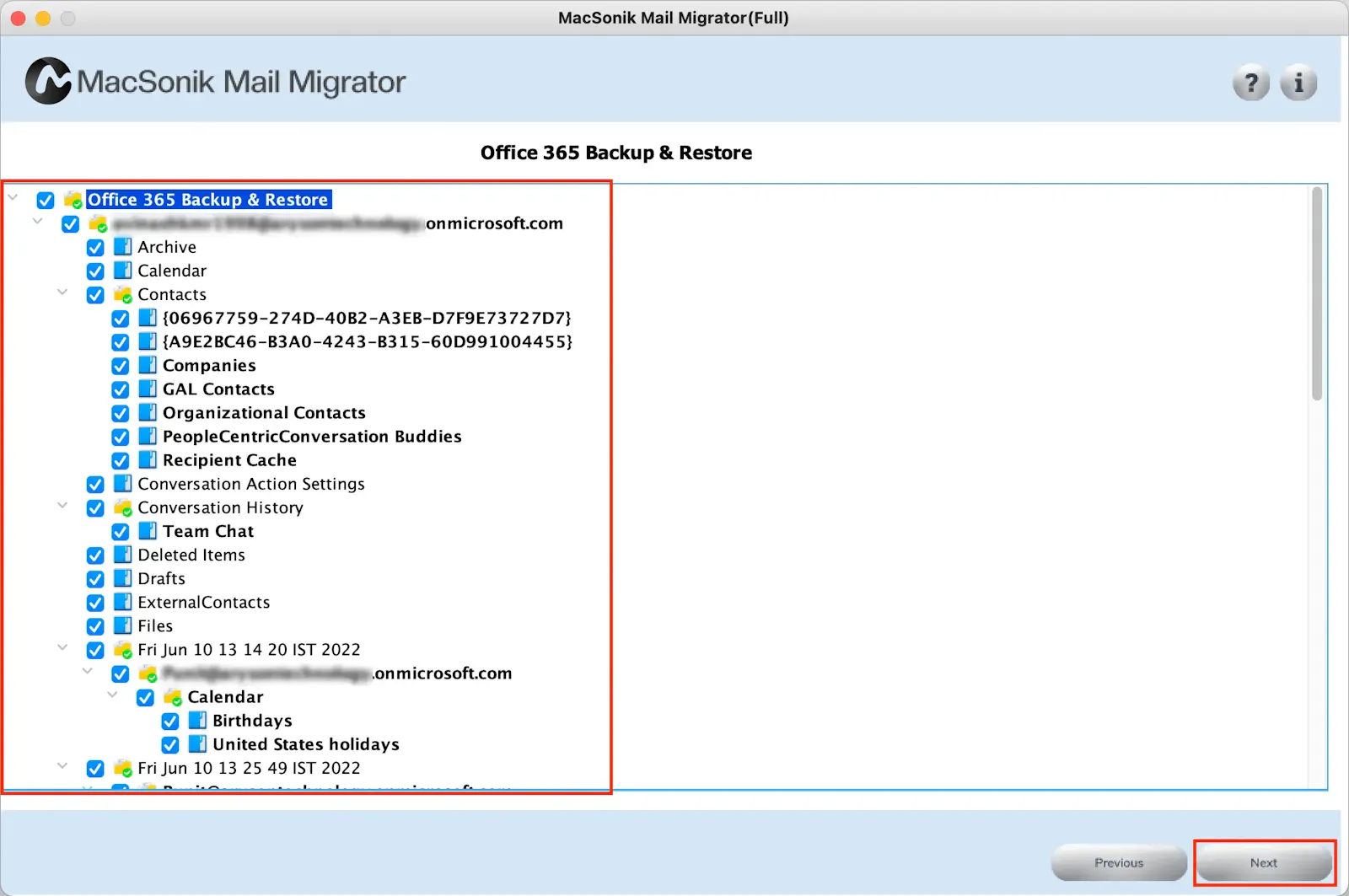The image size is (1349, 896).
Task: Click the PeopleCentricConversation Buddies folder icon
Action: [148, 437]
